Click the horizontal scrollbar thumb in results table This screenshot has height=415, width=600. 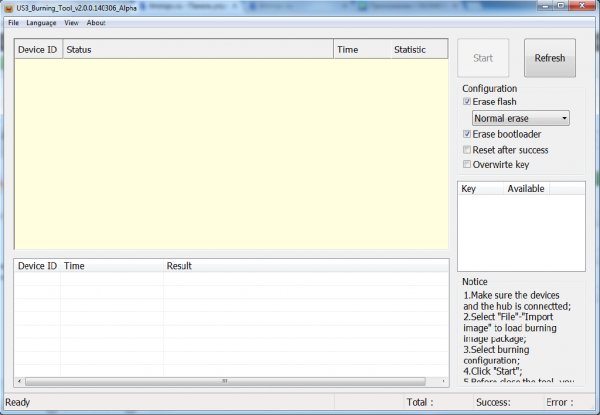coord(225,381)
